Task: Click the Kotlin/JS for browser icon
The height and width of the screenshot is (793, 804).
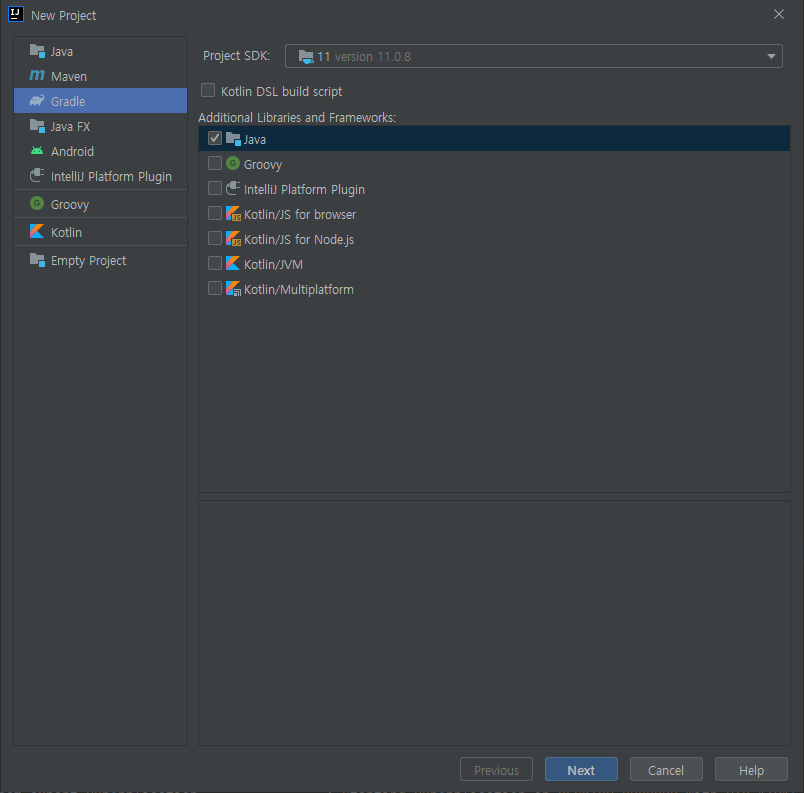Action: (233, 213)
